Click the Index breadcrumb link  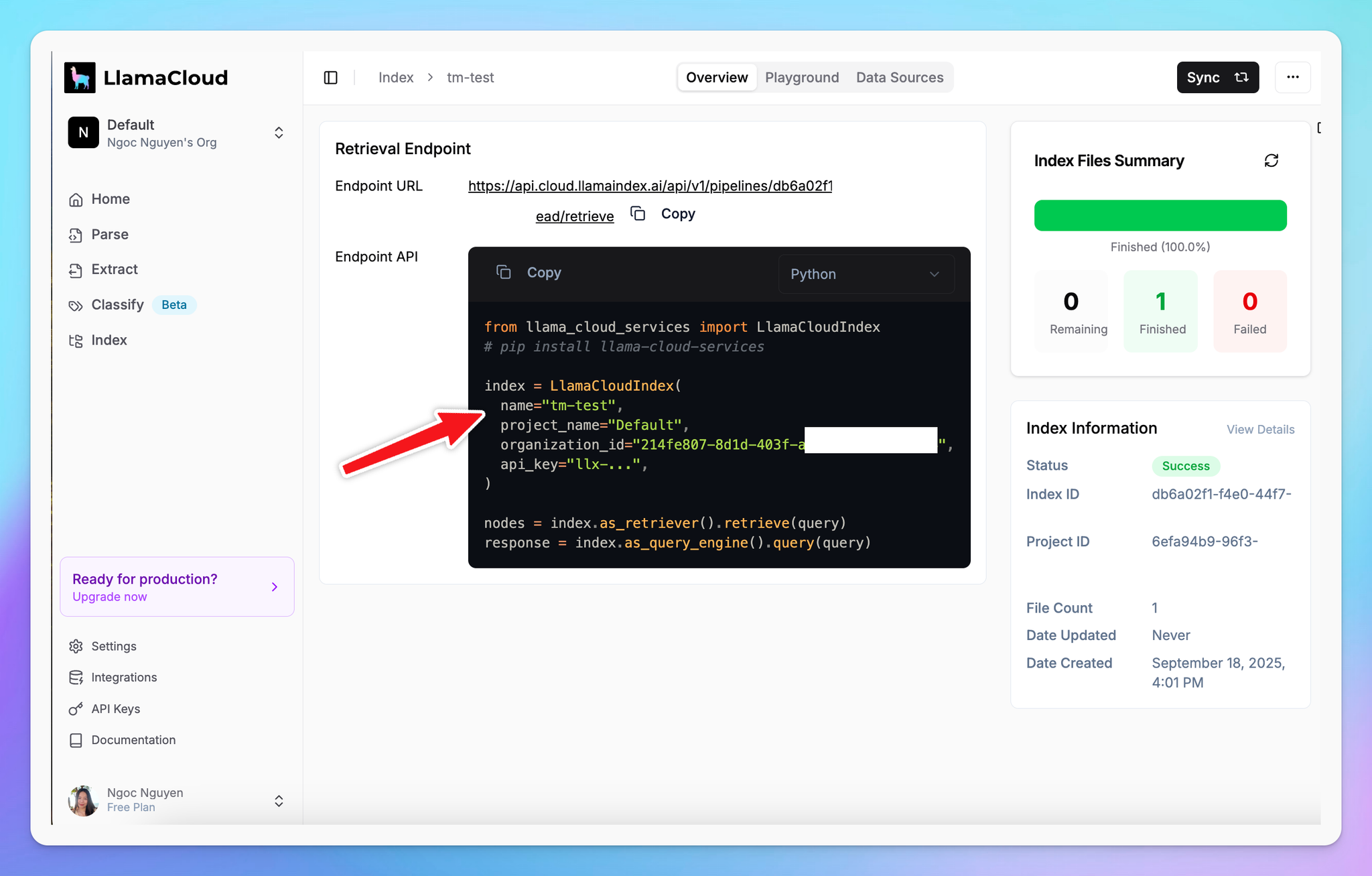(x=395, y=78)
